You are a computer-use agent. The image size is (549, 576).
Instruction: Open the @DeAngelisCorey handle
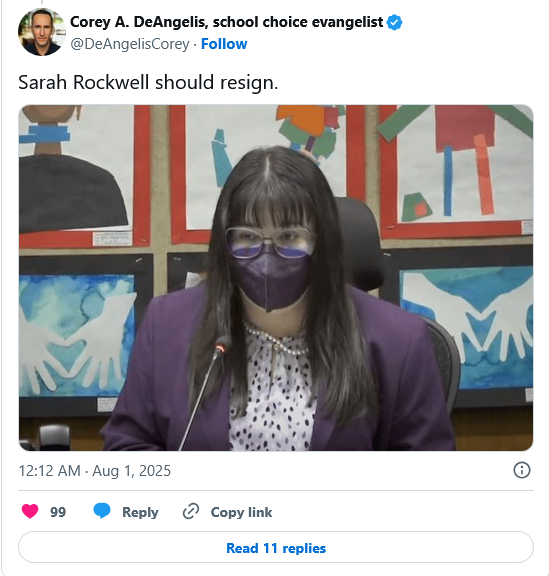point(130,44)
